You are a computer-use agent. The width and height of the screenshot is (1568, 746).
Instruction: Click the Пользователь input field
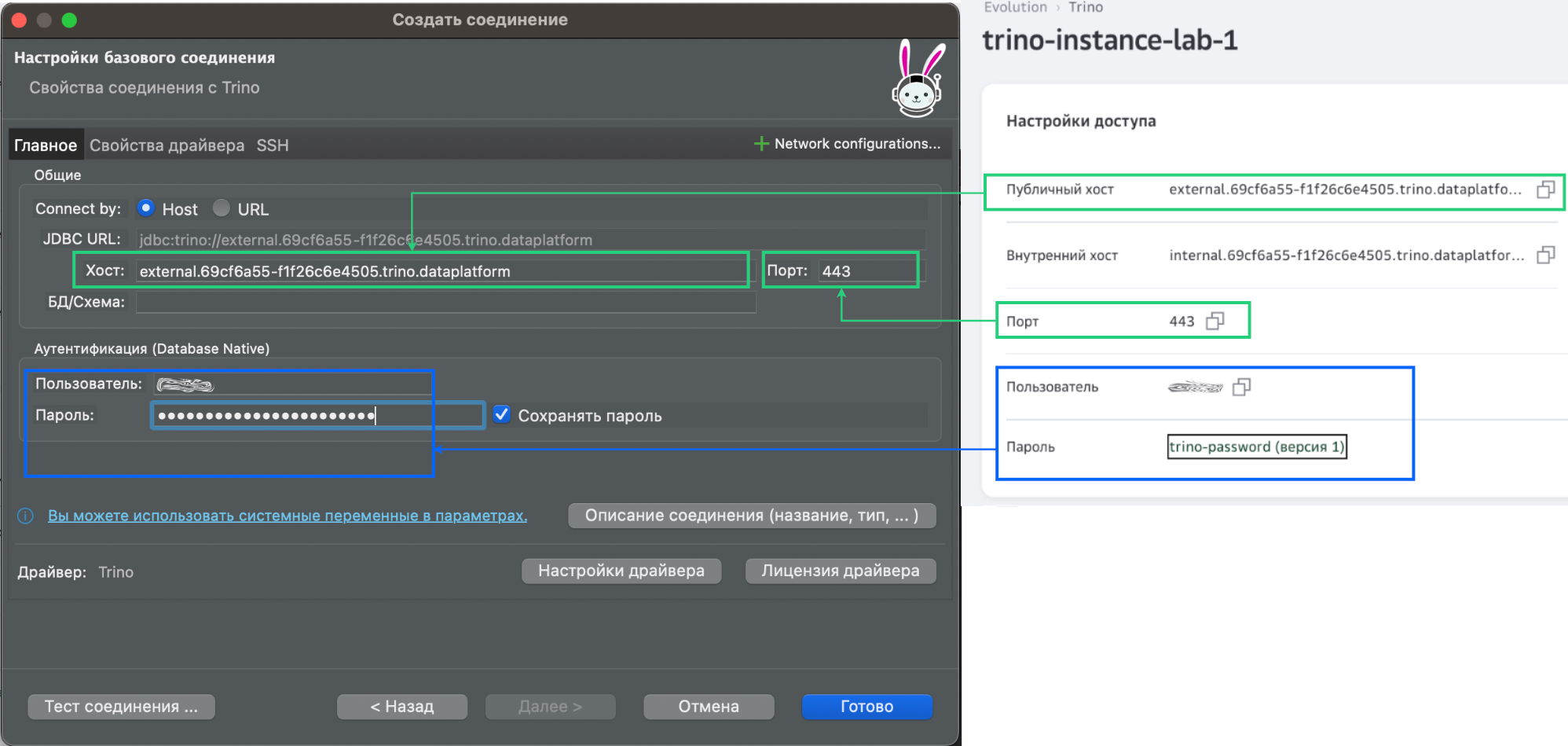tap(292, 384)
